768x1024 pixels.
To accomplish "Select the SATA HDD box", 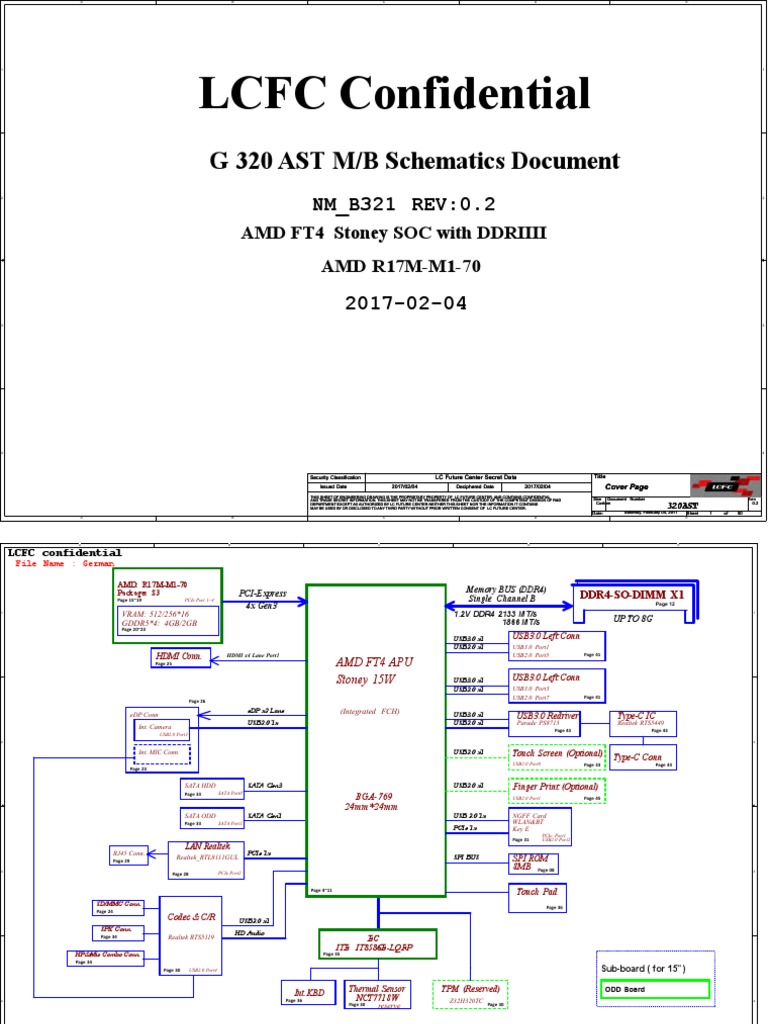I will 208,789.
